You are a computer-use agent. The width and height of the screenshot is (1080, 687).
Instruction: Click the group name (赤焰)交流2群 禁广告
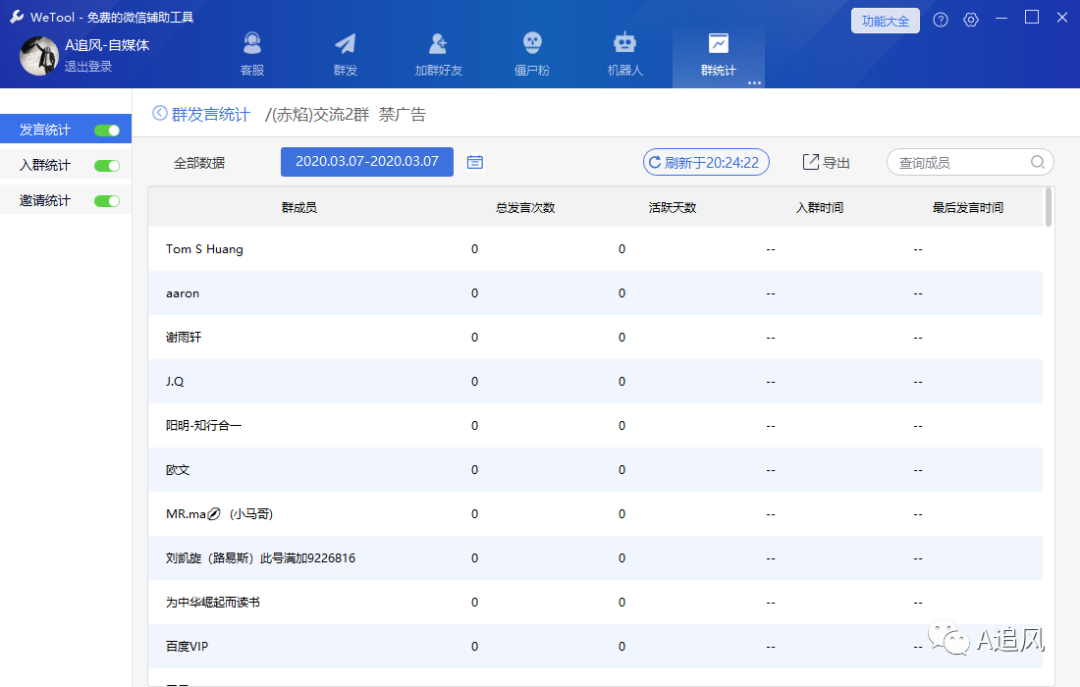click(346, 114)
